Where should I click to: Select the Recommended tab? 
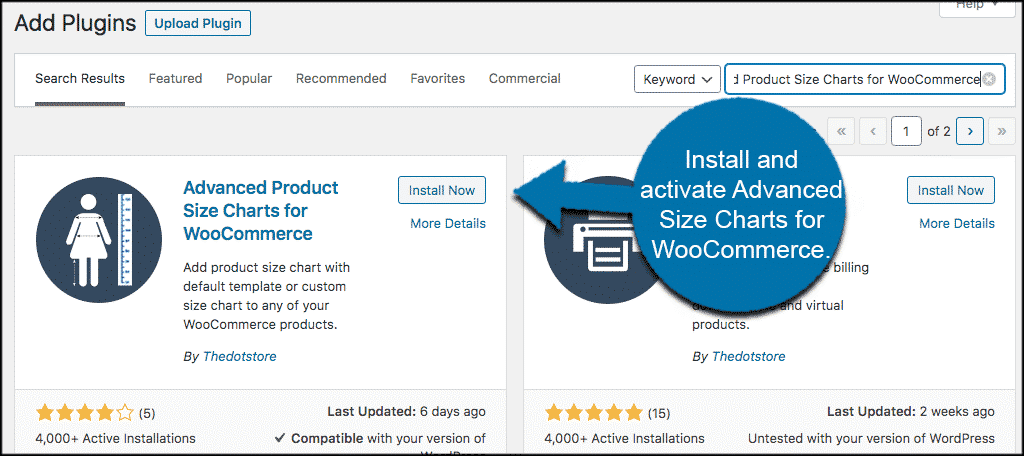pyautogui.click(x=341, y=79)
